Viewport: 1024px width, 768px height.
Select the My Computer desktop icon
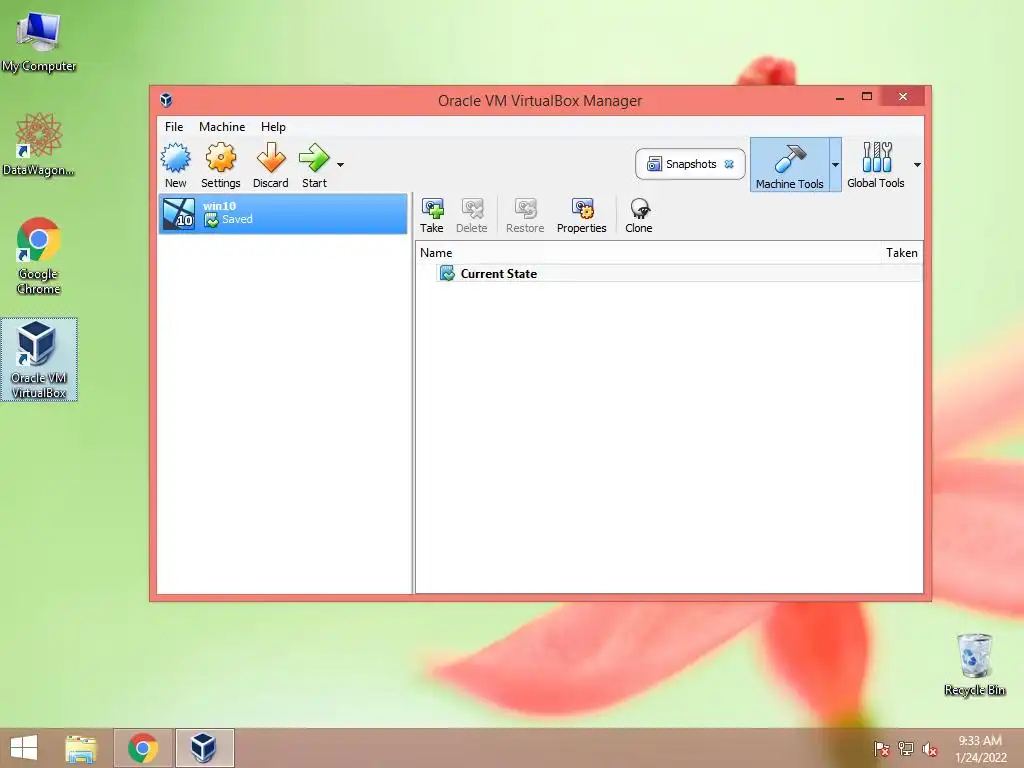(39, 41)
